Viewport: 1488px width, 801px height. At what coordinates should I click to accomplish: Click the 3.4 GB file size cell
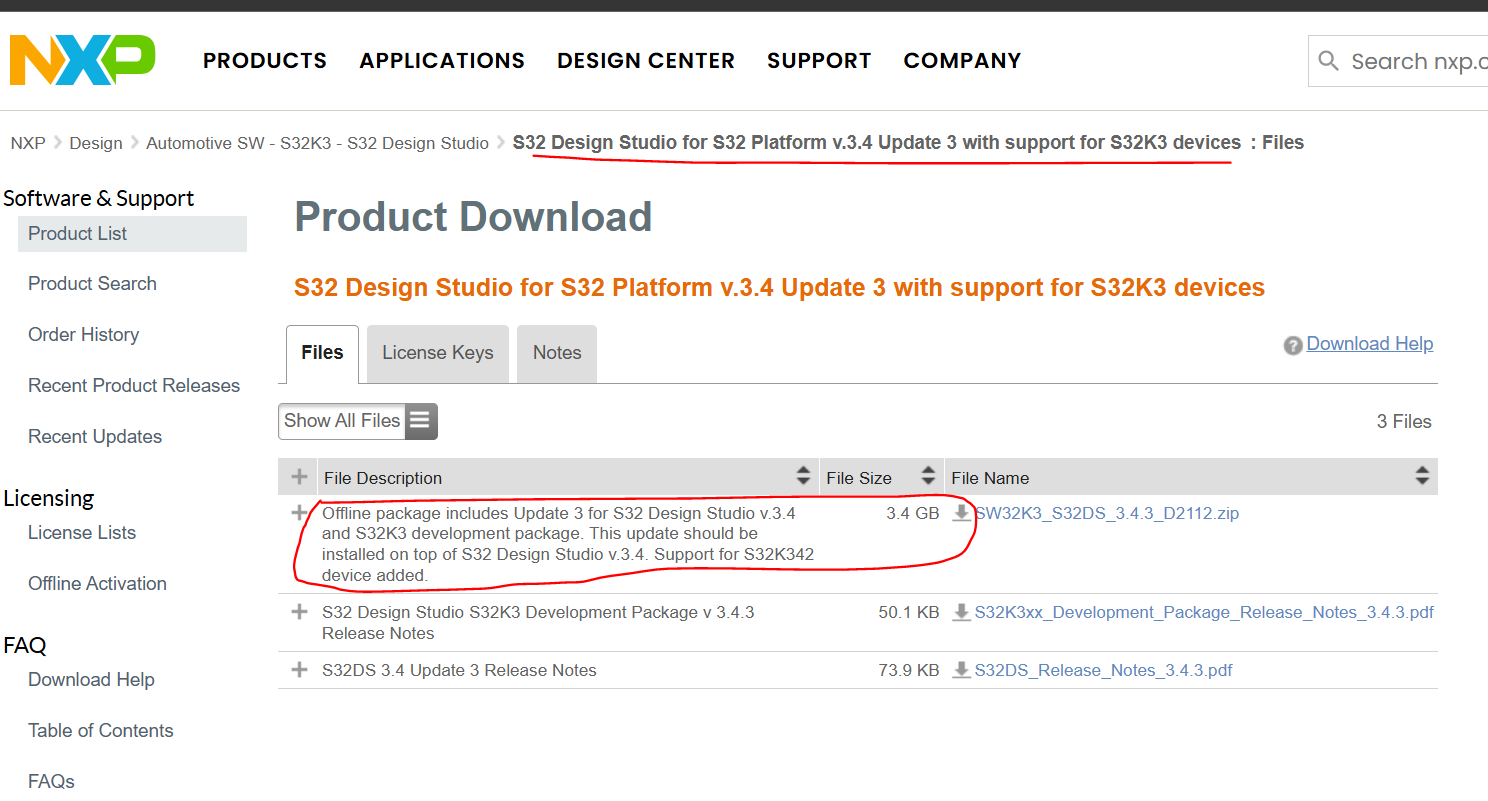(x=912, y=513)
